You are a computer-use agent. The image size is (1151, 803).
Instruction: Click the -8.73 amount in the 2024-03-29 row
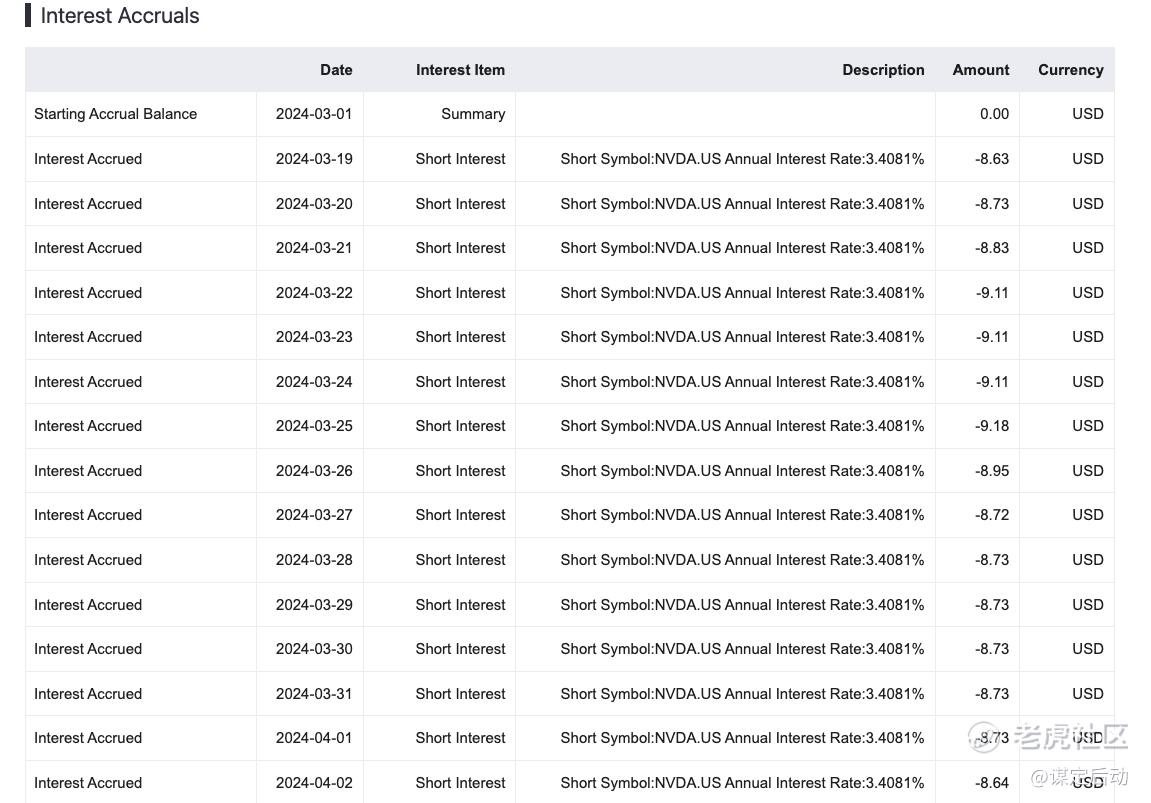pos(992,605)
